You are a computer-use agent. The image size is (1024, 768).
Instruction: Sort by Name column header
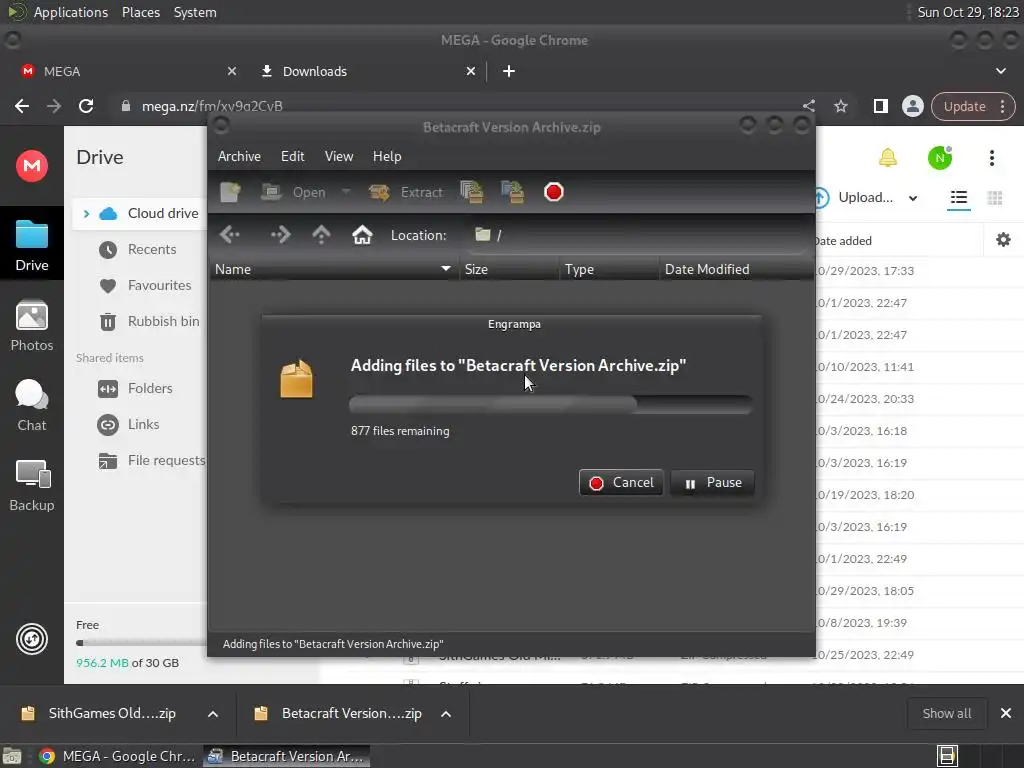[x=334, y=269]
